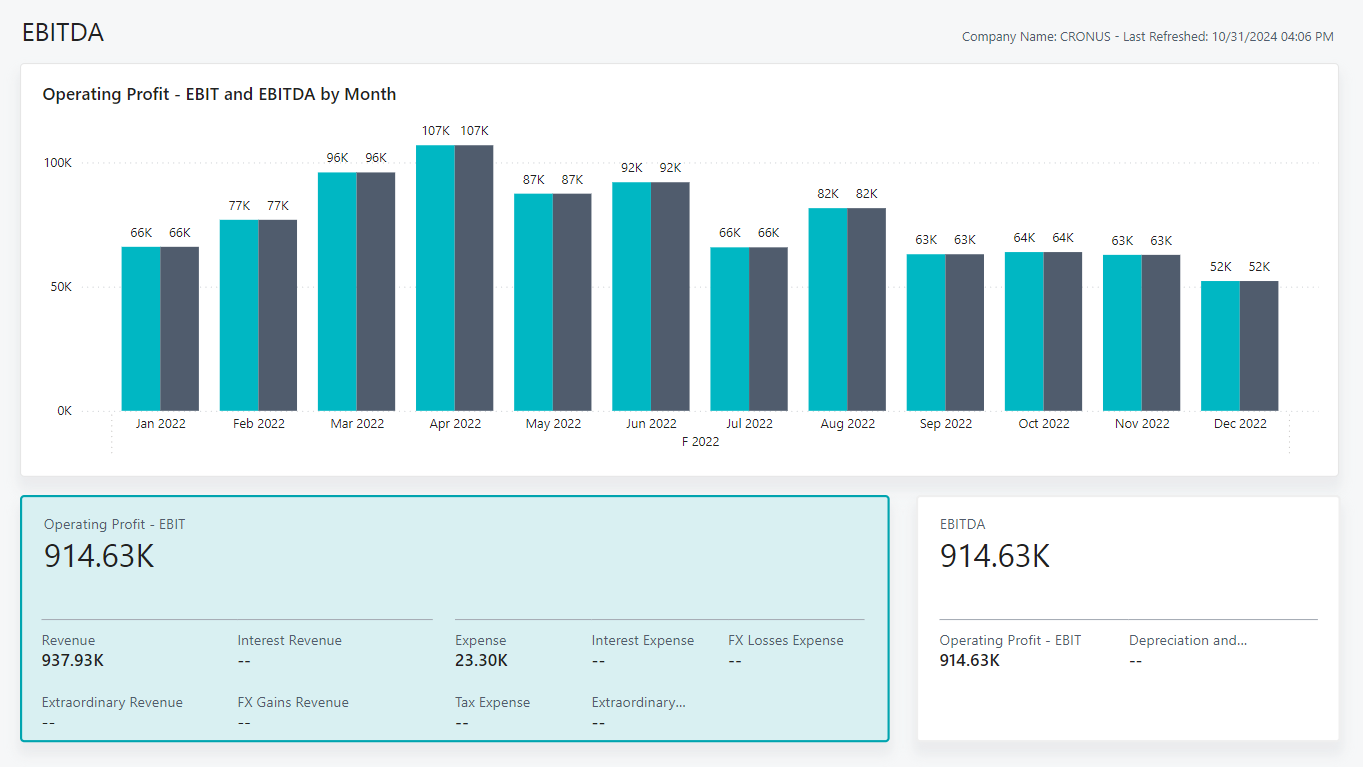Screen dimensions: 1363x767
Task: Click the 'F 2022' axis label
Action: [701, 441]
